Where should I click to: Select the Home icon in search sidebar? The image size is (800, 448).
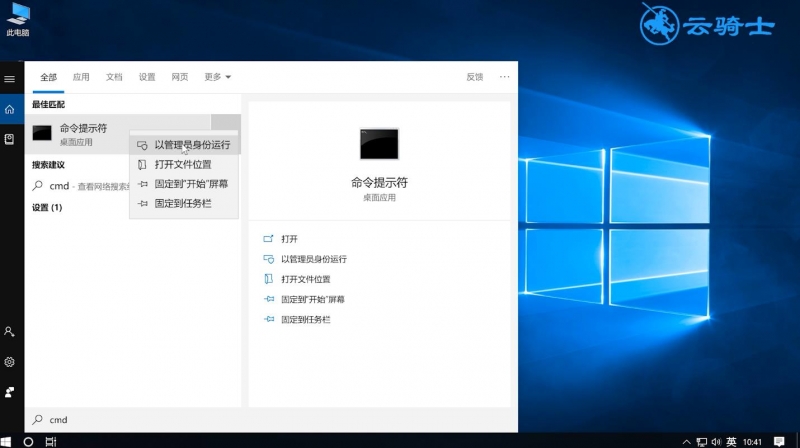coord(9,109)
